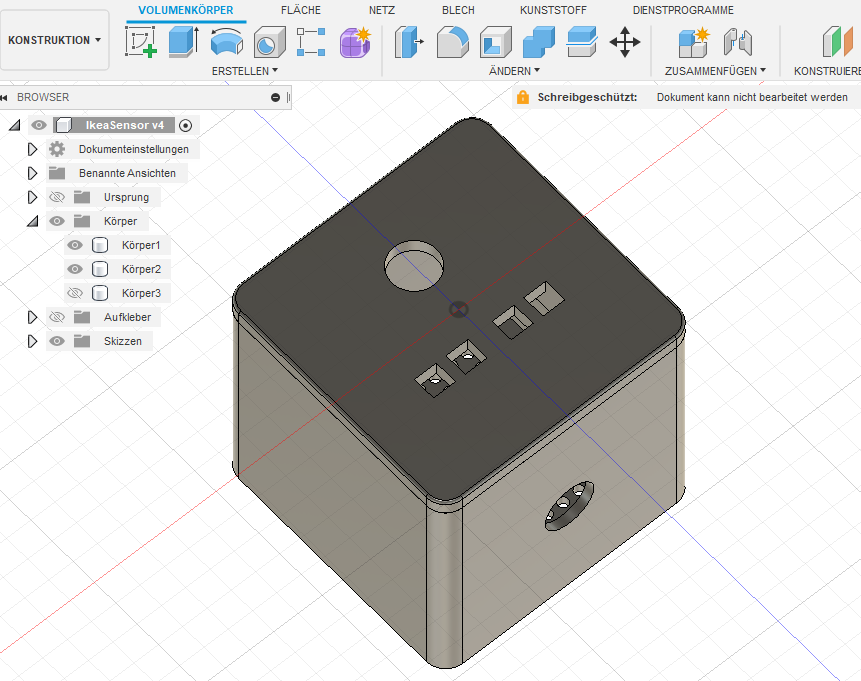This screenshot has height=681, width=861.
Task: Click the IkeaSensor v4 component icon
Action: [63, 125]
